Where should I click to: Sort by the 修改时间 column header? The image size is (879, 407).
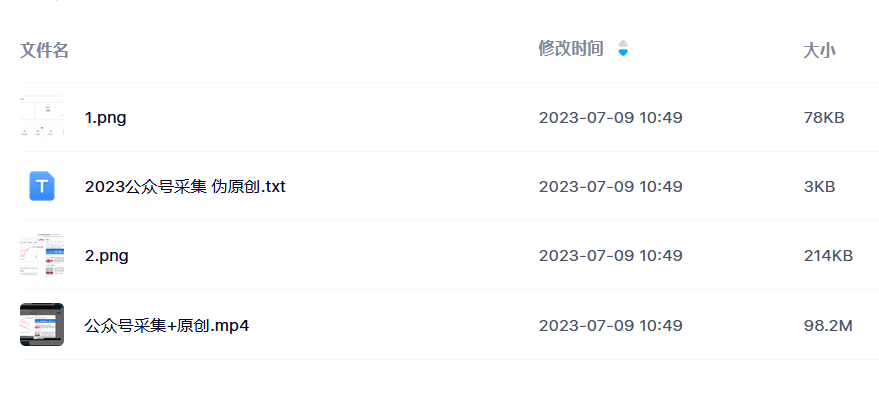pyautogui.click(x=571, y=49)
